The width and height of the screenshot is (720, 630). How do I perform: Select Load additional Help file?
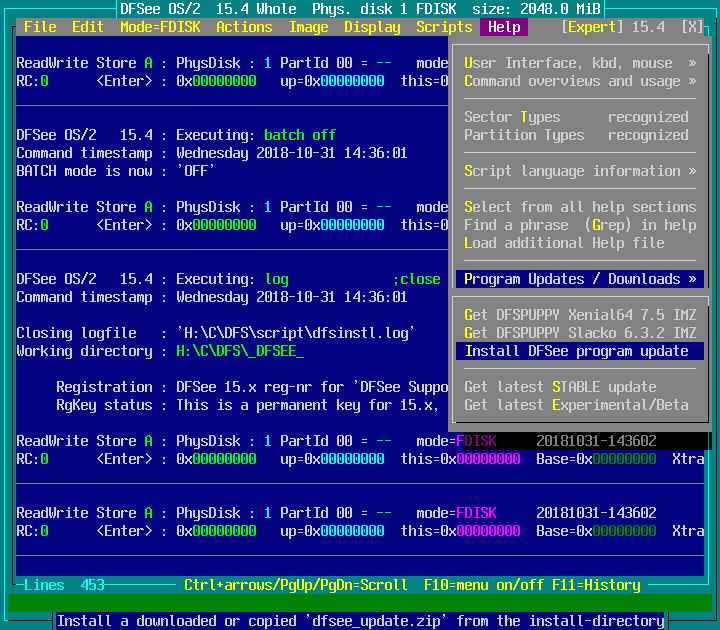[564, 243]
